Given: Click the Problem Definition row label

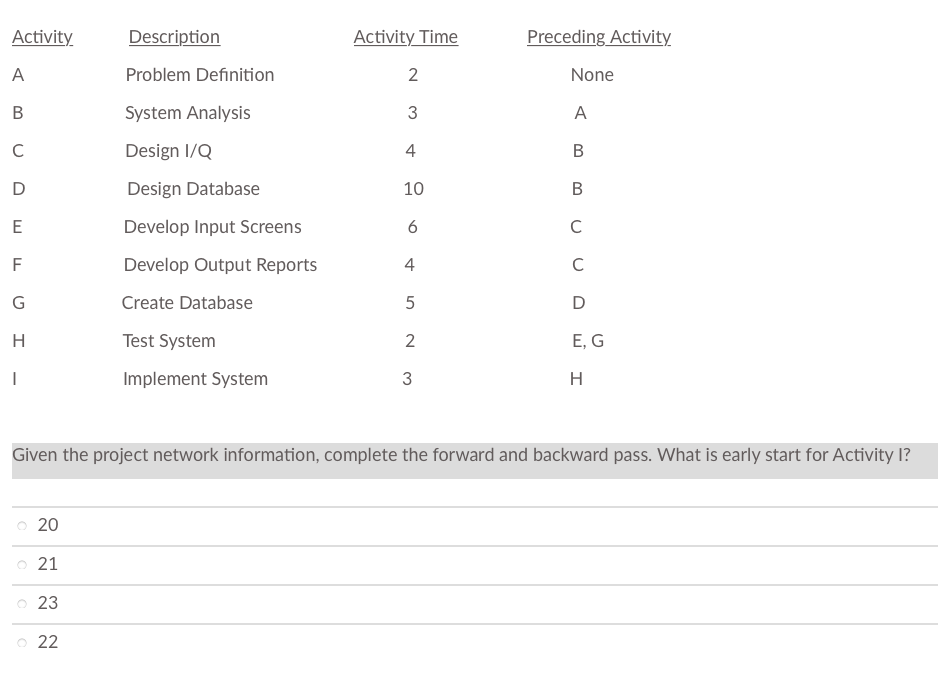Looking at the screenshot, I should (x=199, y=75).
